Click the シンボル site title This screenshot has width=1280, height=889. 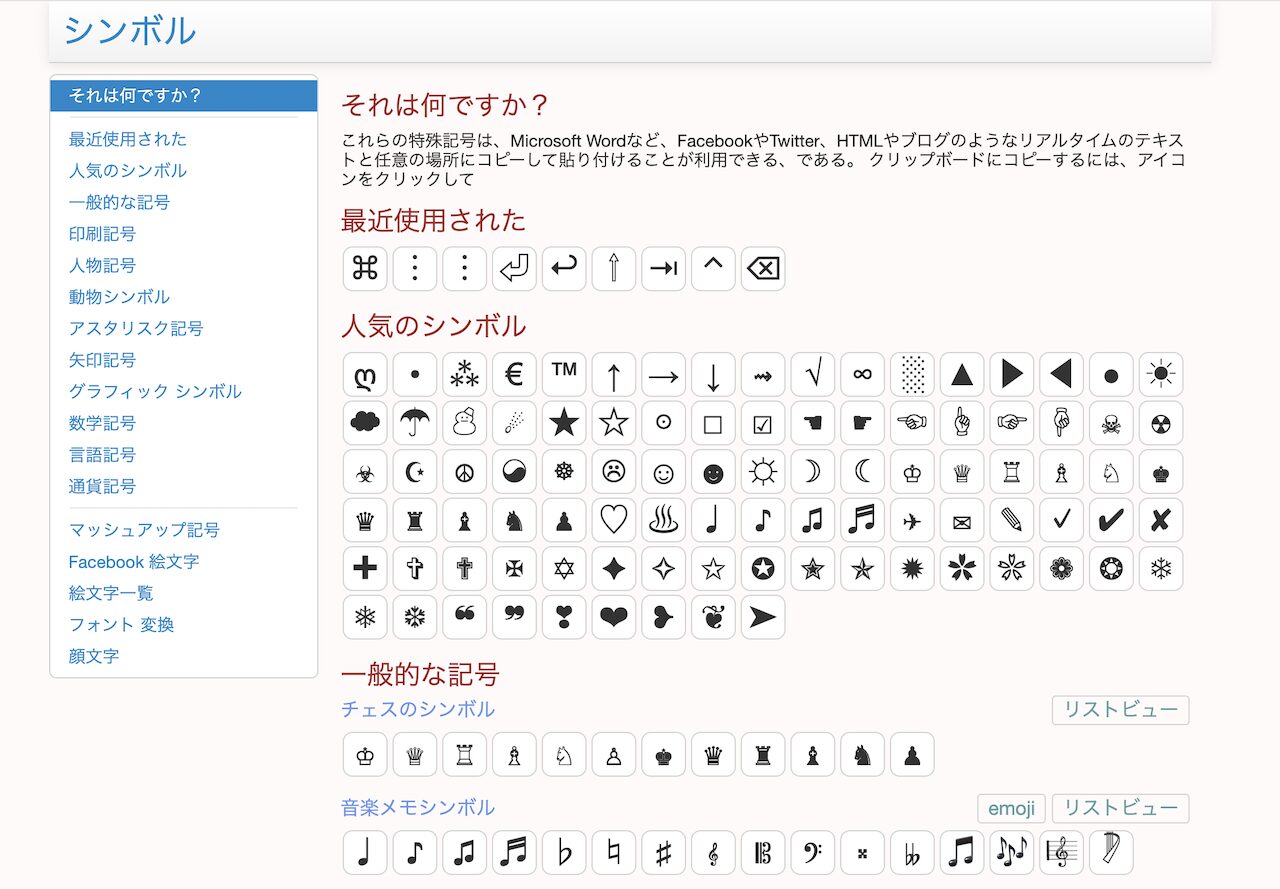point(130,31)
